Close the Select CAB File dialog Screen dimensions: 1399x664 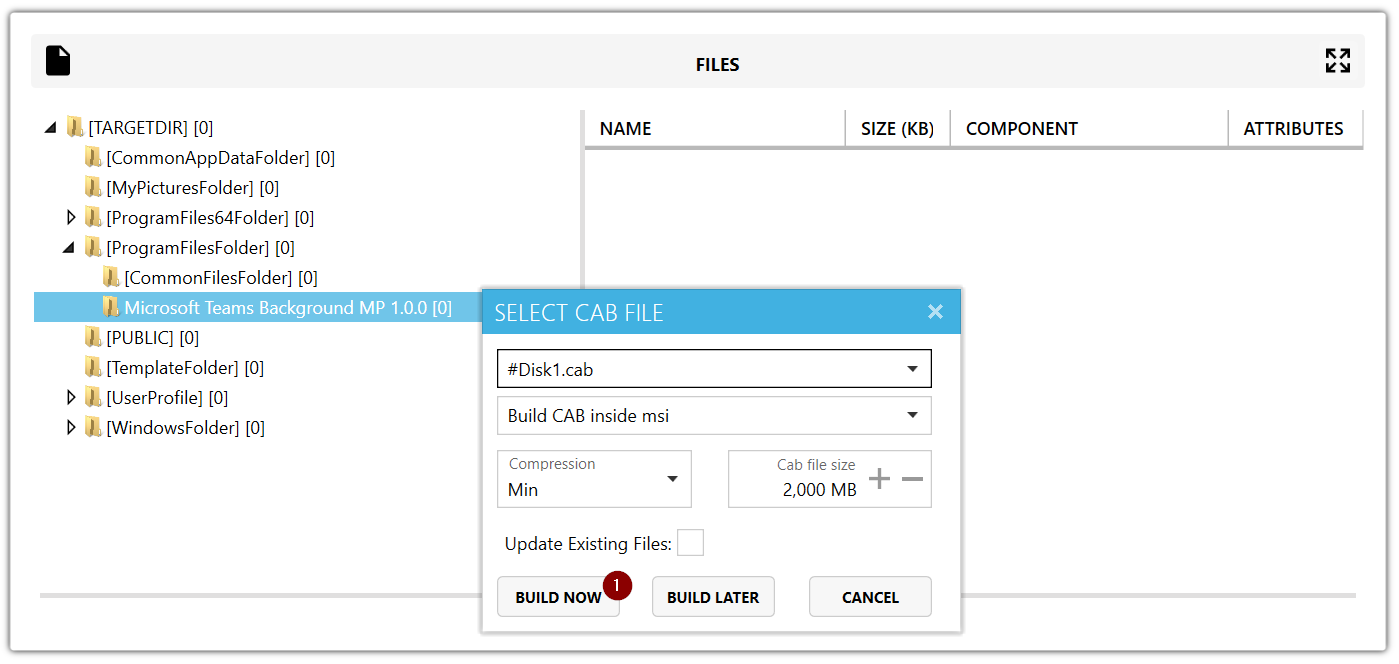[935, 312]
